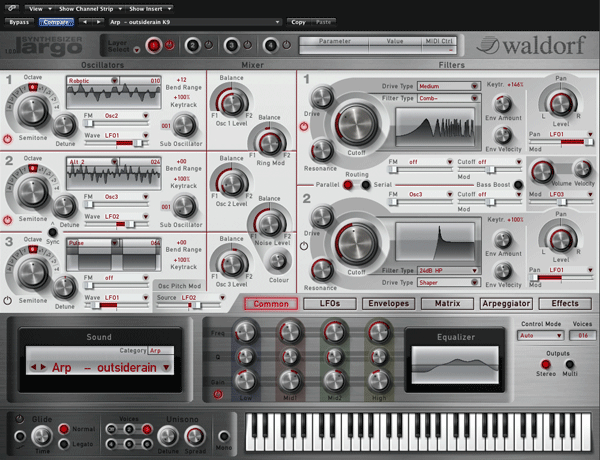600x460 pixels.
Task: Switch to the LFOs tab
Action: pyautogui.click(x=330, y=304)
